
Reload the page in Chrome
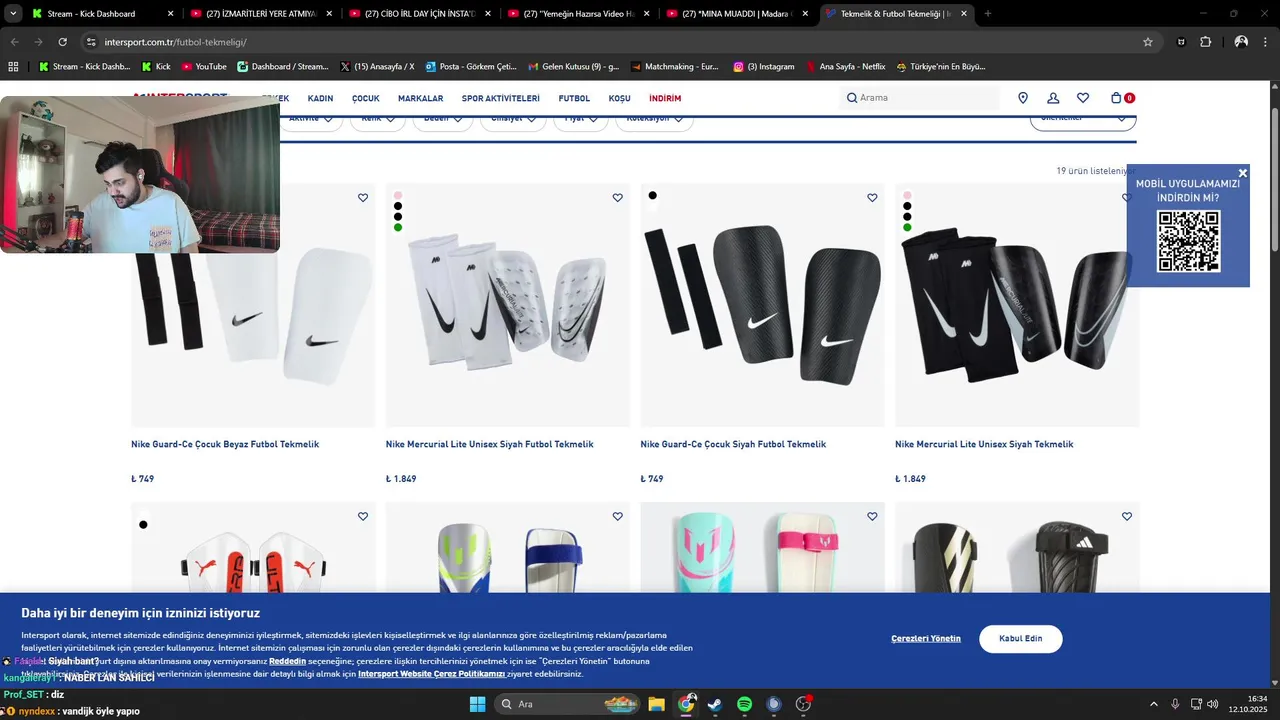pos(63,42)
